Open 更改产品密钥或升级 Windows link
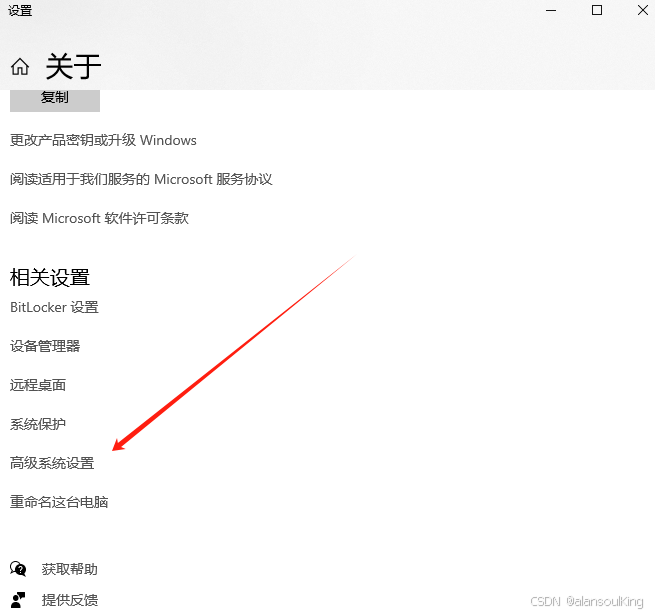Screen dimensions: 655x615 [x=103, y=140]
